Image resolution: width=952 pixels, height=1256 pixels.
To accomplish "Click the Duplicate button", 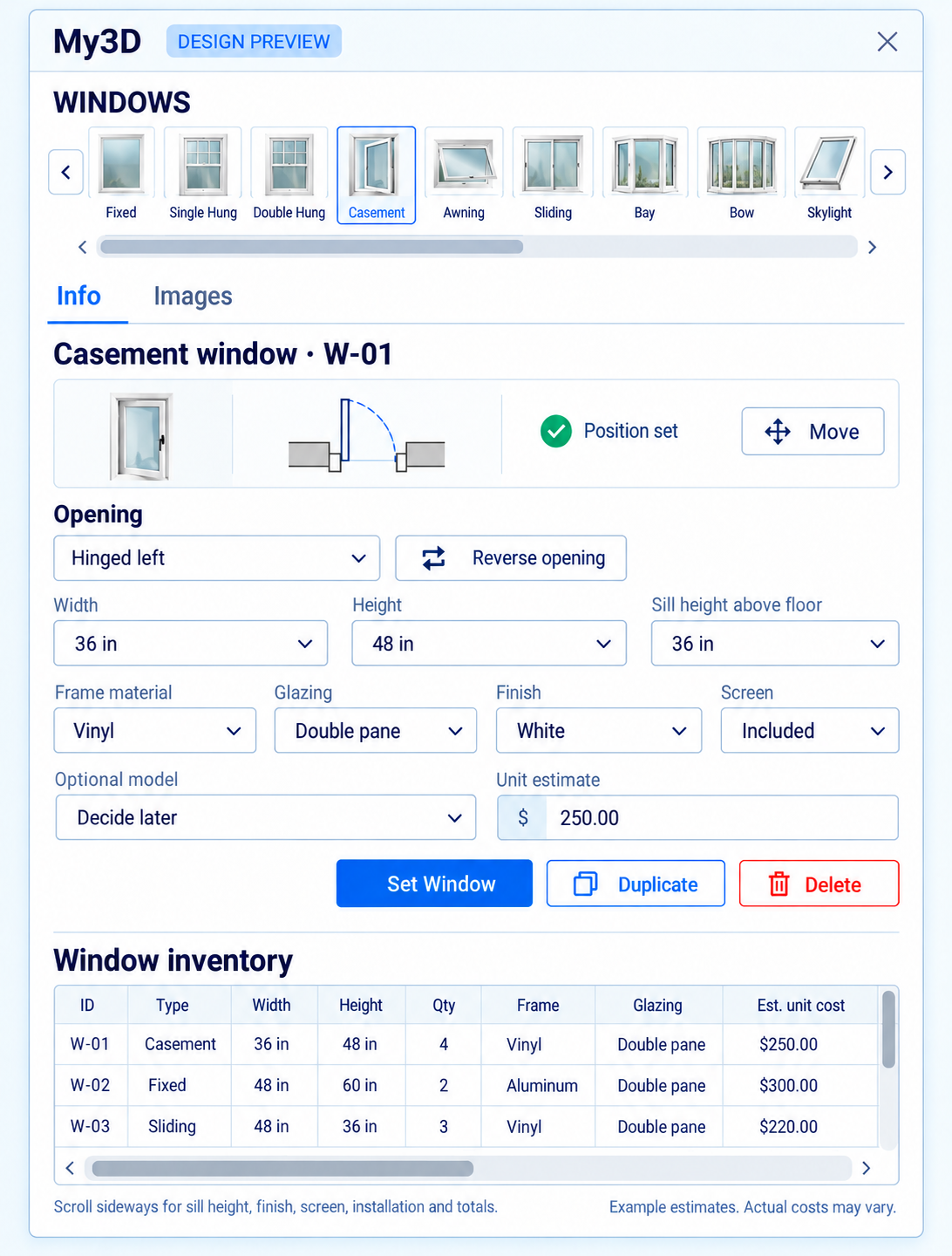I will [636, 884].
